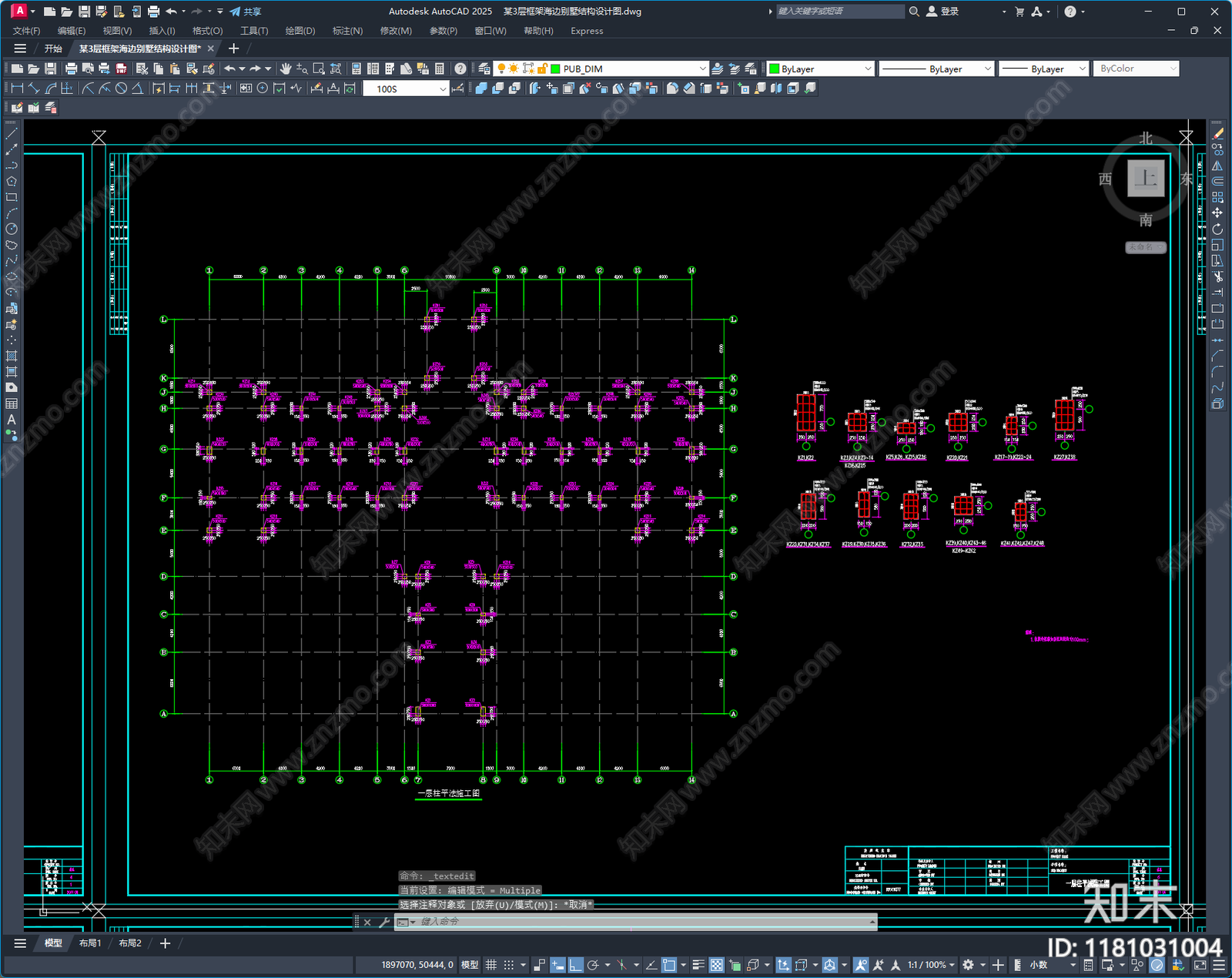
Task: Toggle grid display in status bar
Action: [x=490, y=965]
